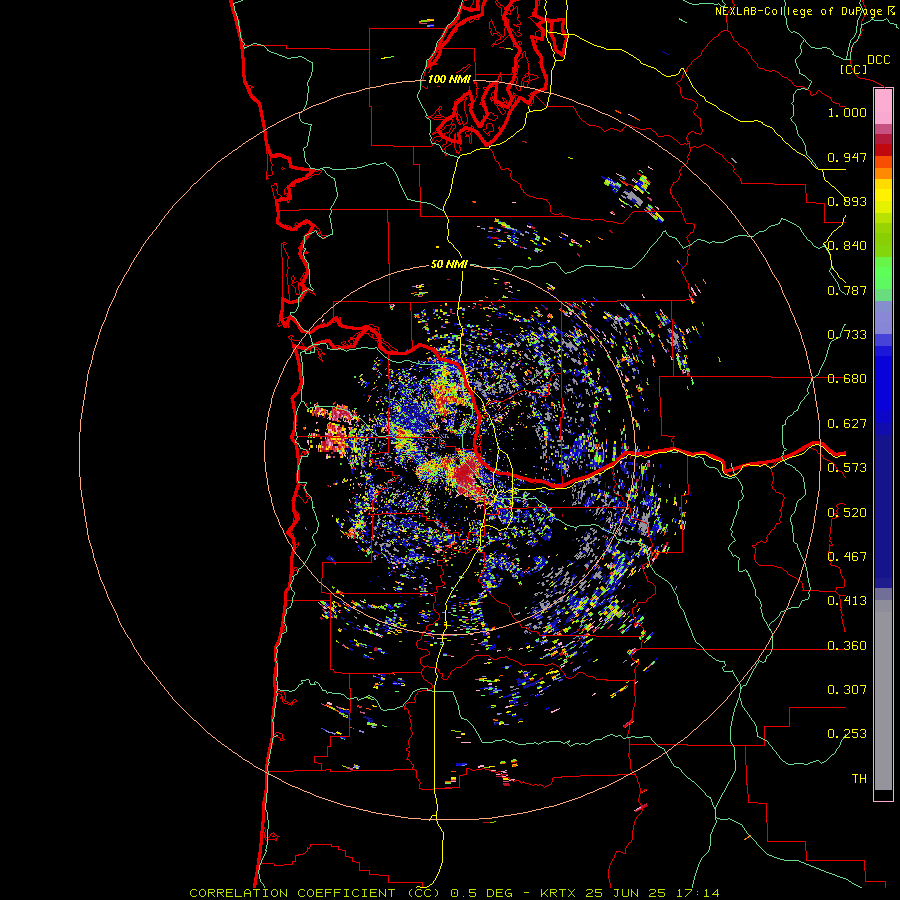Viewport: 900px width, 900px height.
Task: Click the 0.467 scale value
Action: tap(847, 557)
